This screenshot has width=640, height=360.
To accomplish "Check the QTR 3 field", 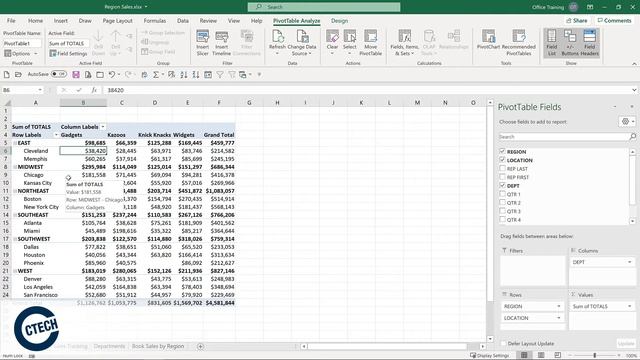I will (x=502, y=211).
